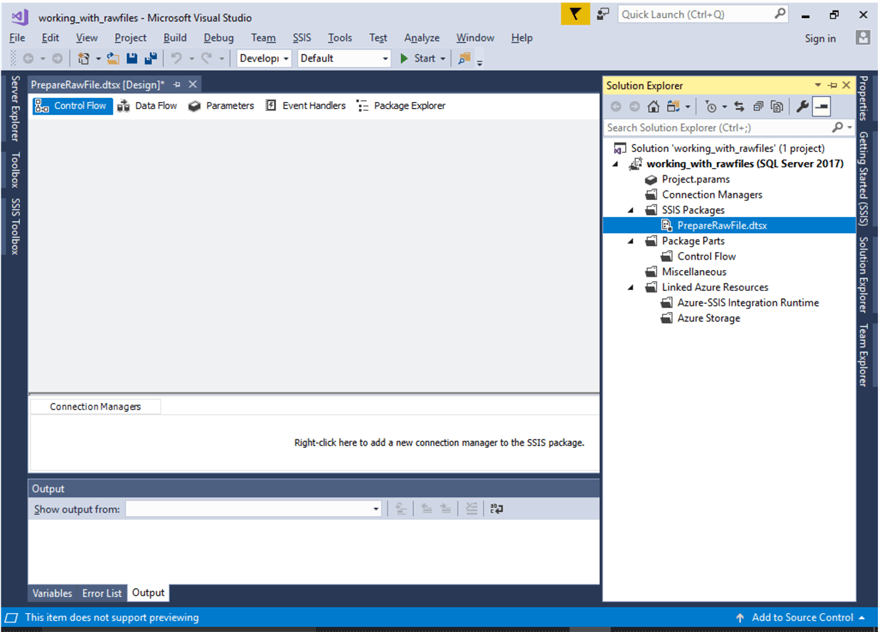Click the Undo arrow icon
This screenshot has width=880, height=632.
tap(176, 58)
